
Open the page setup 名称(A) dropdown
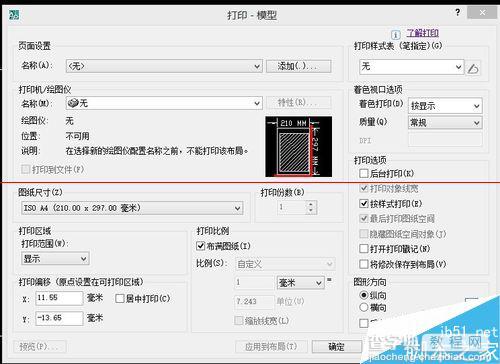tap(164, 66)
